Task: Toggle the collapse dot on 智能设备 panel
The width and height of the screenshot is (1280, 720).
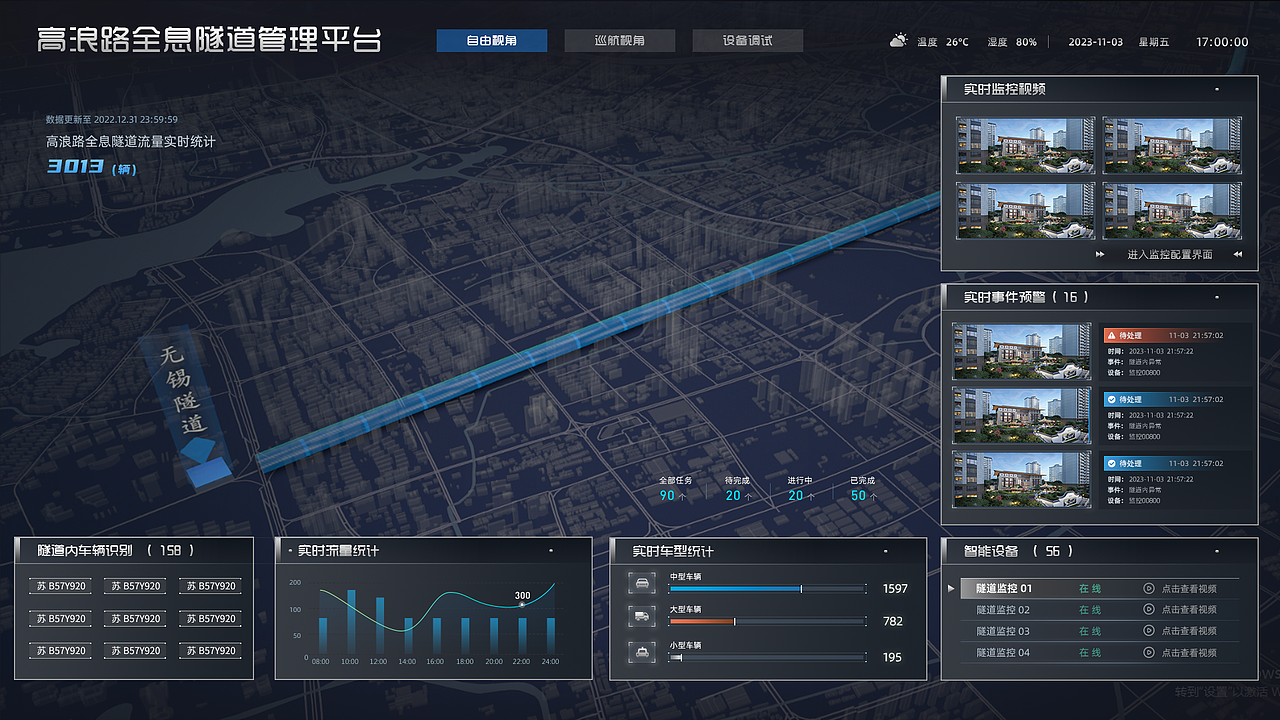Action: pyautogui.click(x=1216, y=551)
